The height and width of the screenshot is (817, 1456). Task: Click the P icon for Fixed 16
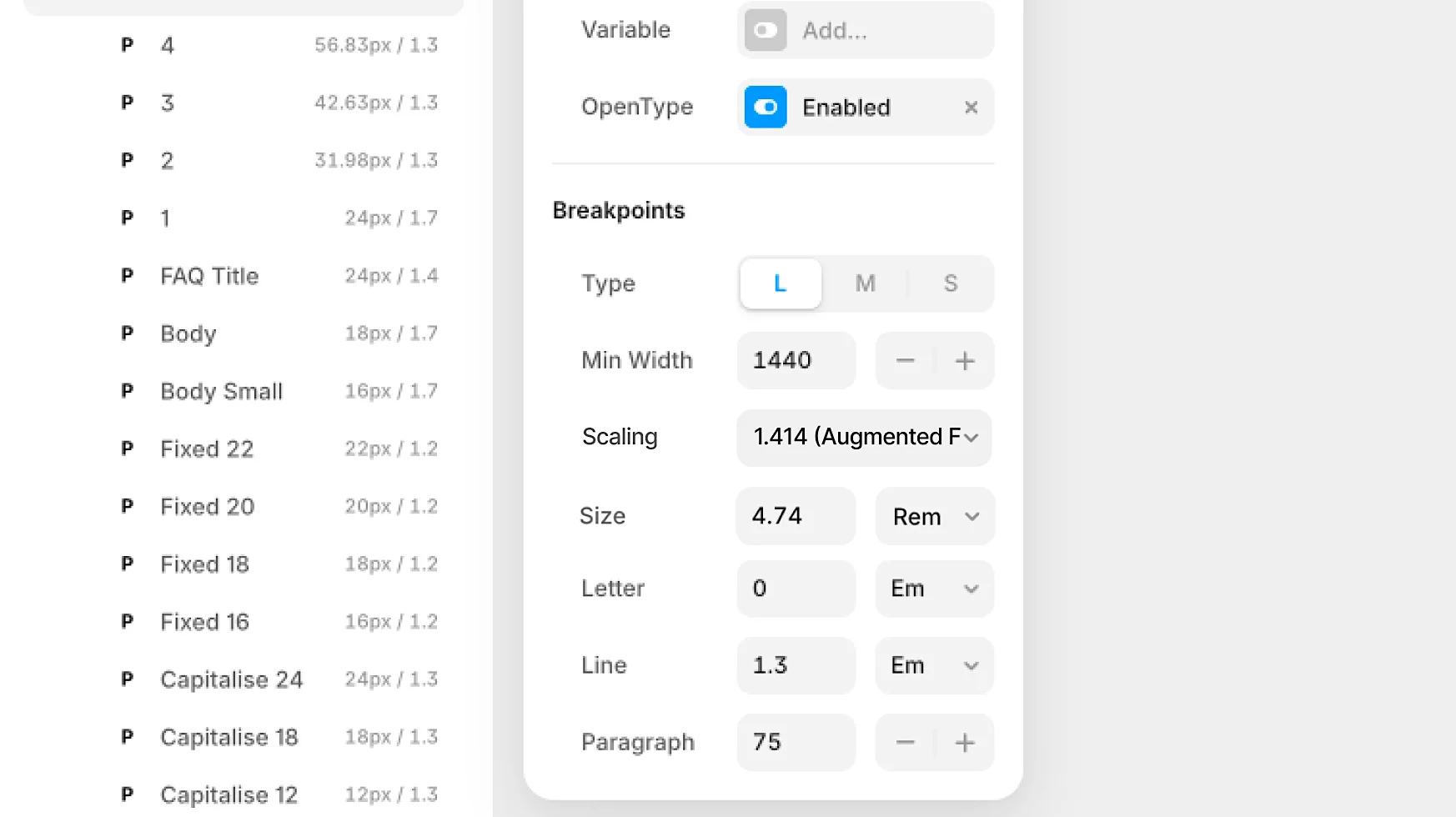[127, 621]
